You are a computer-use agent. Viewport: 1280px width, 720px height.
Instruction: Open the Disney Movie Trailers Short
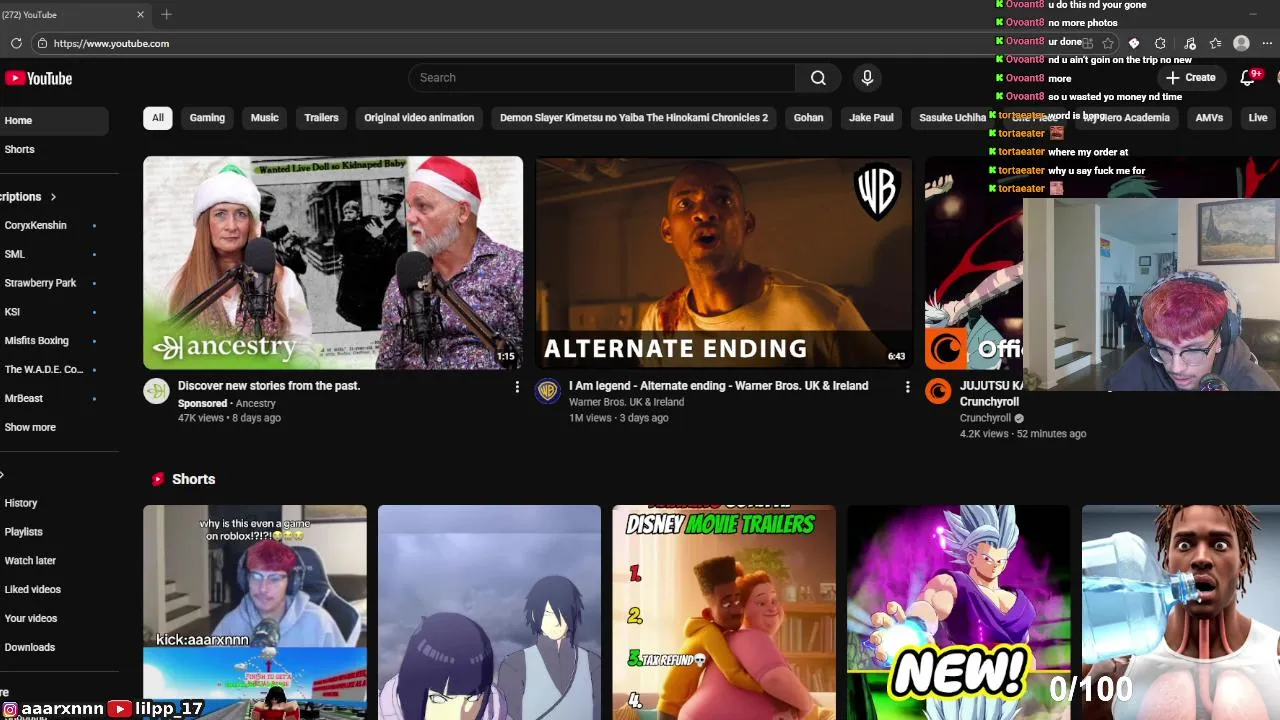[724, 612]
